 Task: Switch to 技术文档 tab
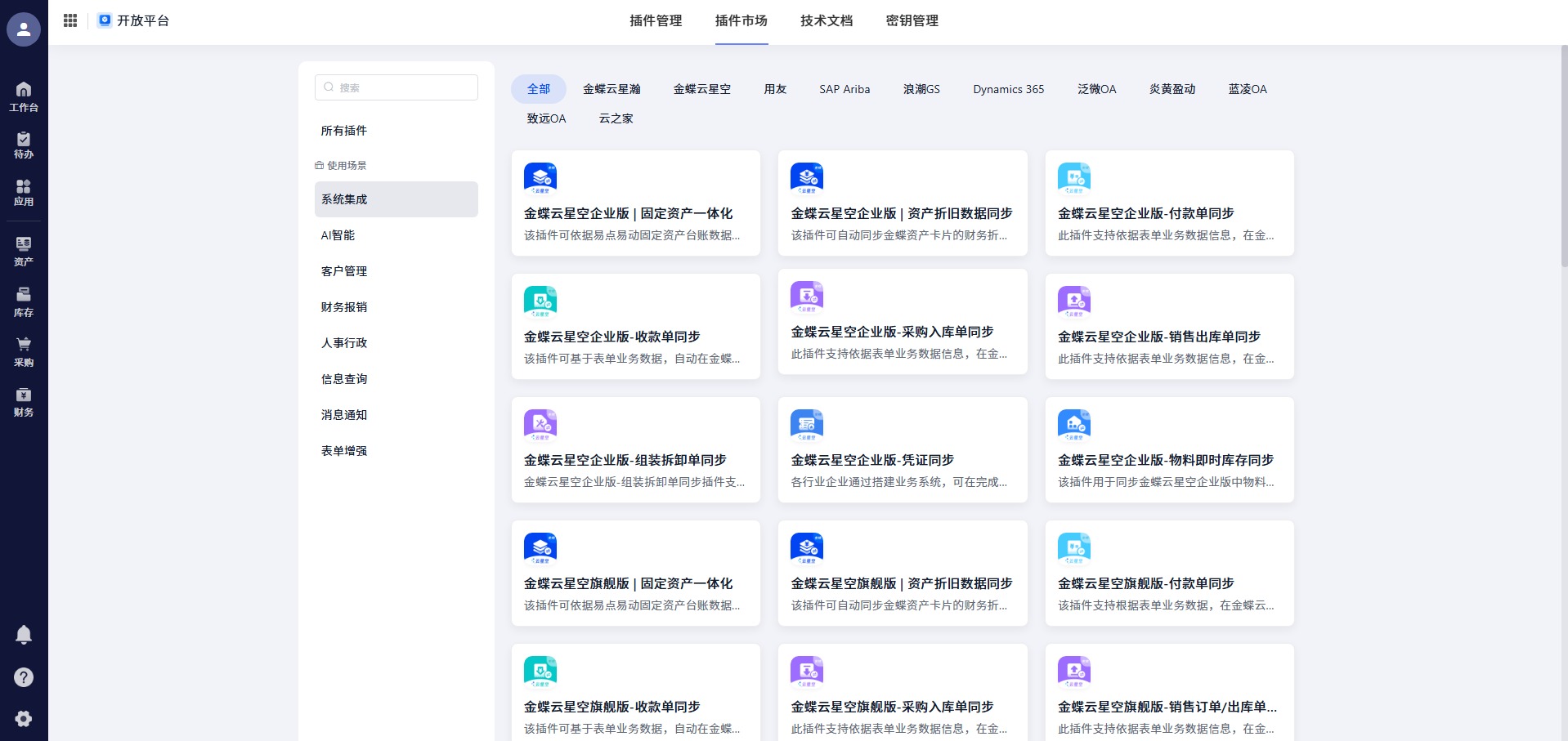[827, 21]
